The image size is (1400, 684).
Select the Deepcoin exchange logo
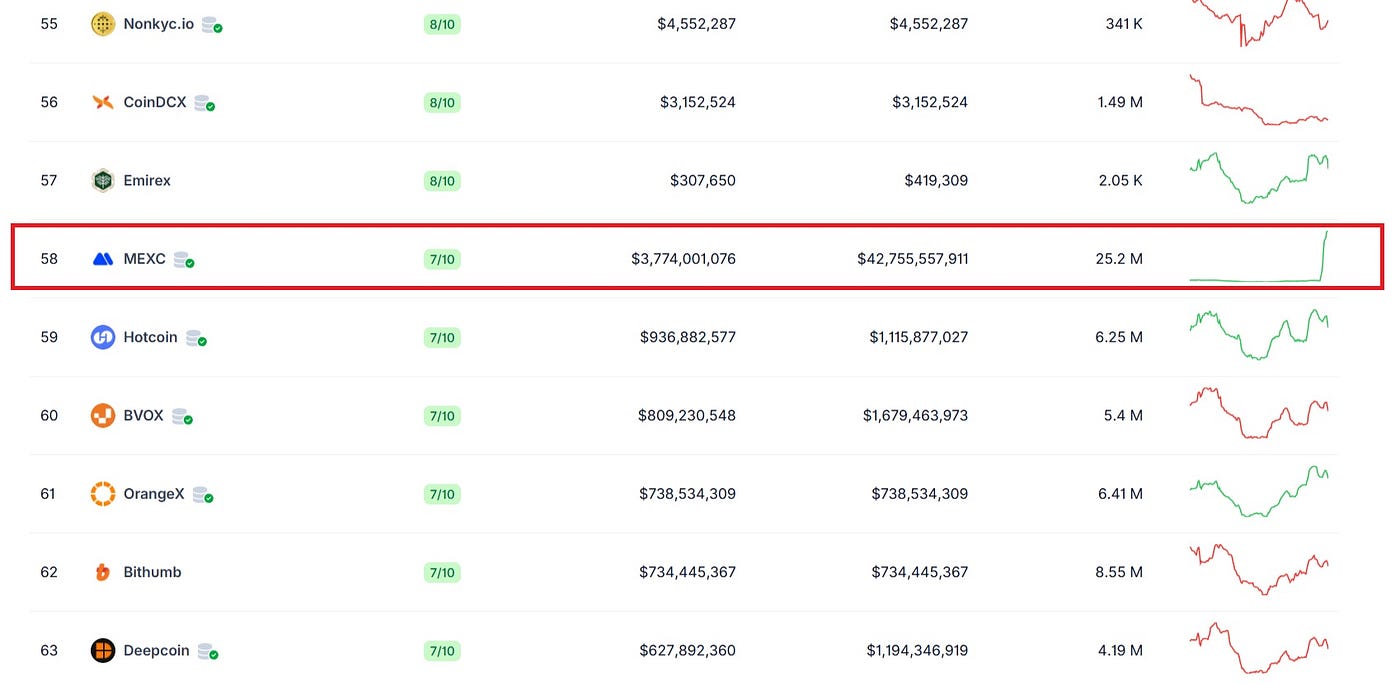tap(102, 650)
